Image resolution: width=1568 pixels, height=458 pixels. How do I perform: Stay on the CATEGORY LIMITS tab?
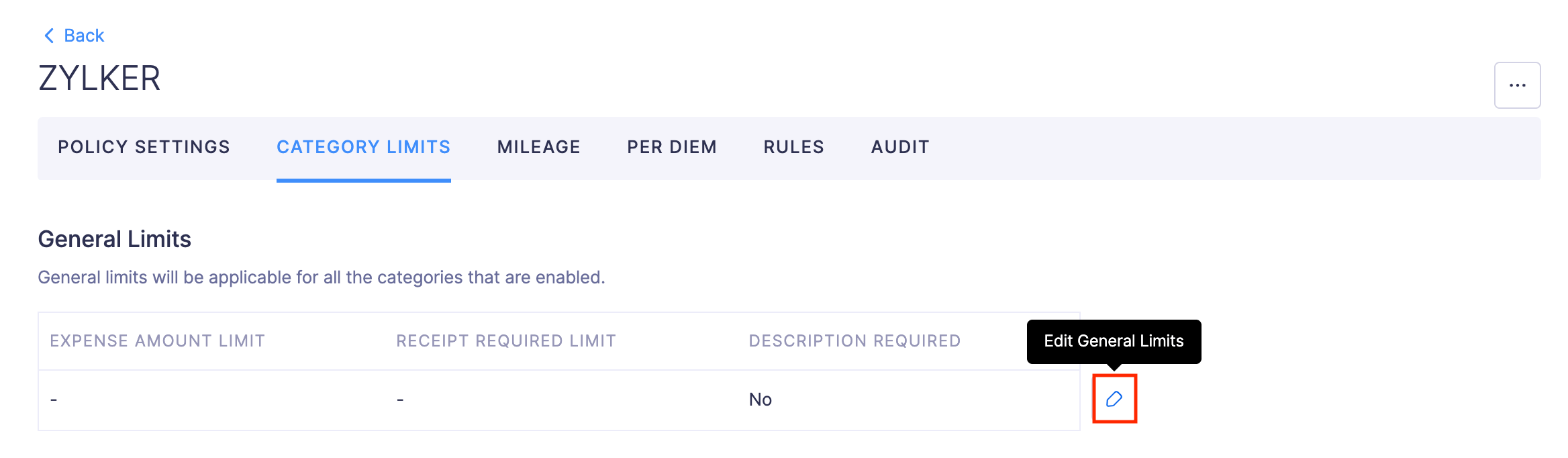pos(363,147)
